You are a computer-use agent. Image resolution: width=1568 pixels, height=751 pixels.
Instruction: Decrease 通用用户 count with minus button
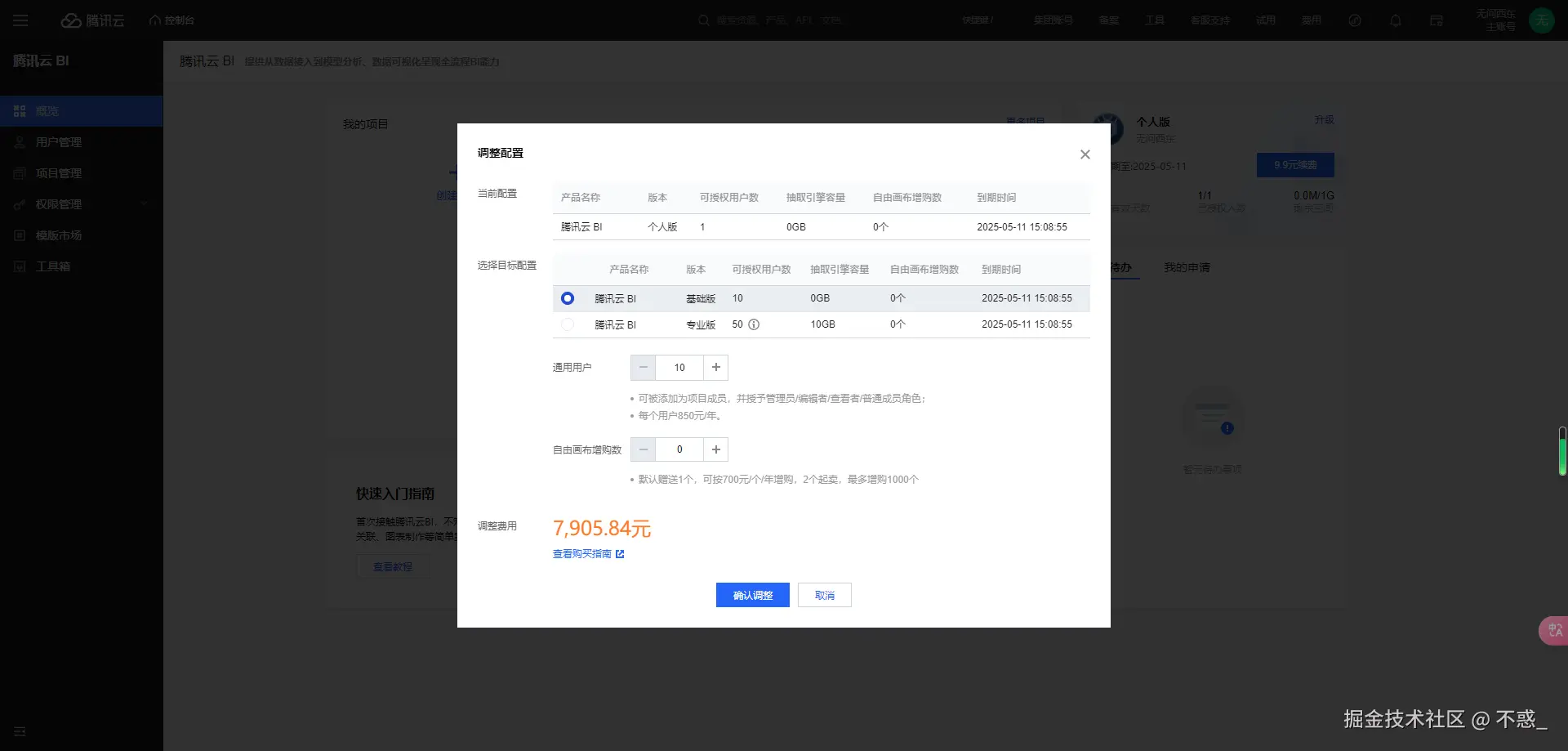tap(643, 368)
